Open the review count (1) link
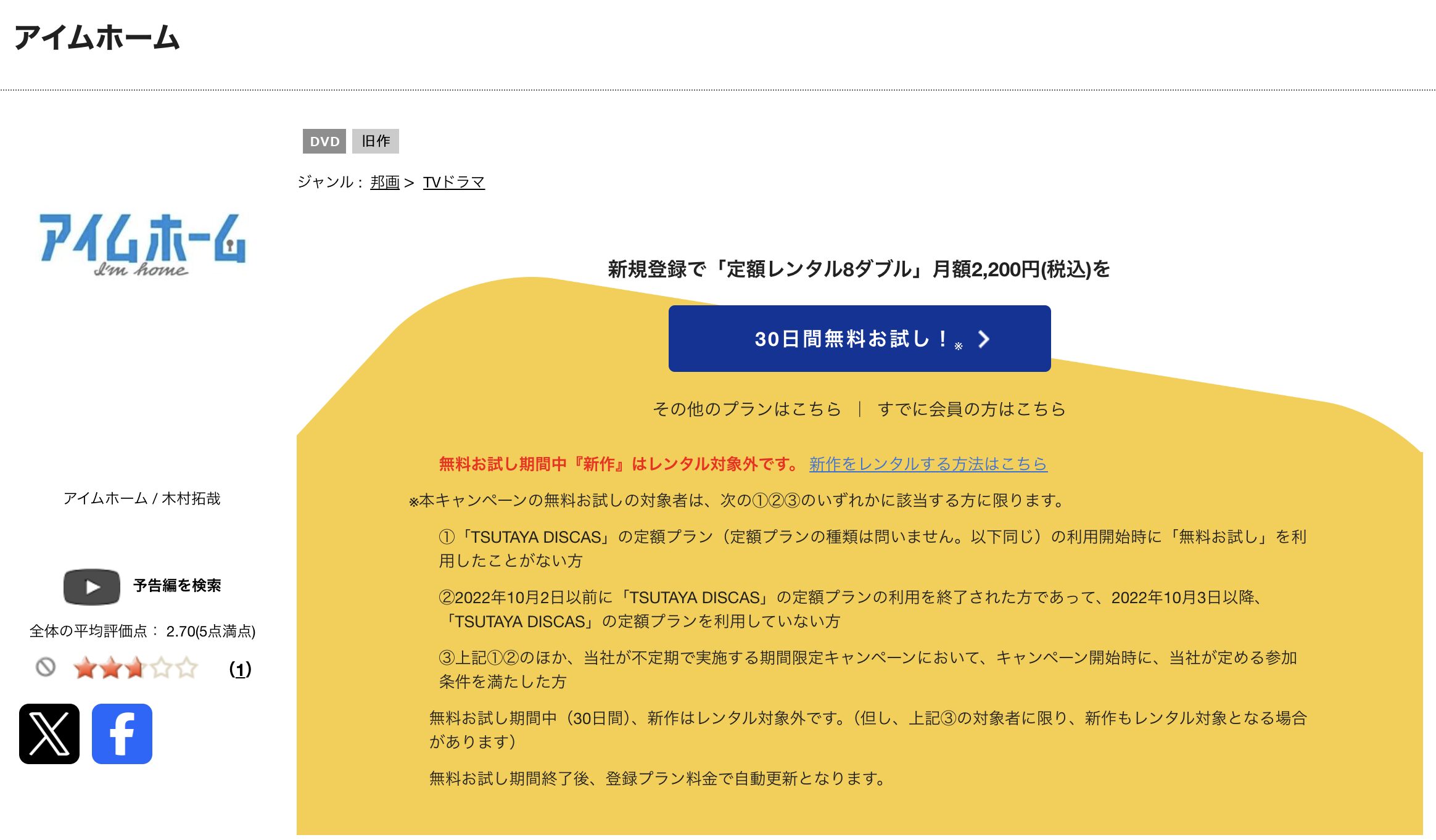 (x=241, y=669)
